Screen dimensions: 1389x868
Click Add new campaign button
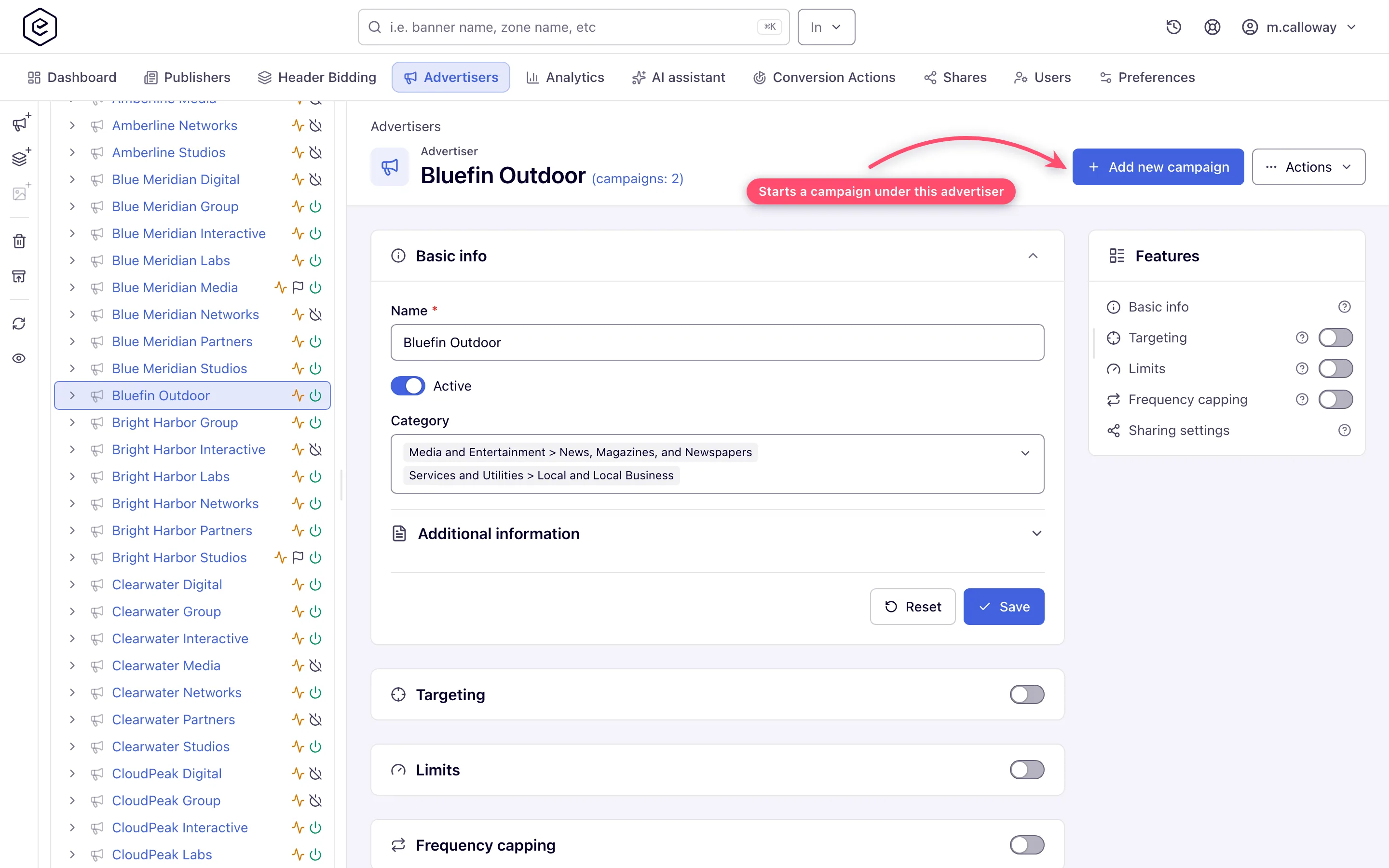[1157, 167]
